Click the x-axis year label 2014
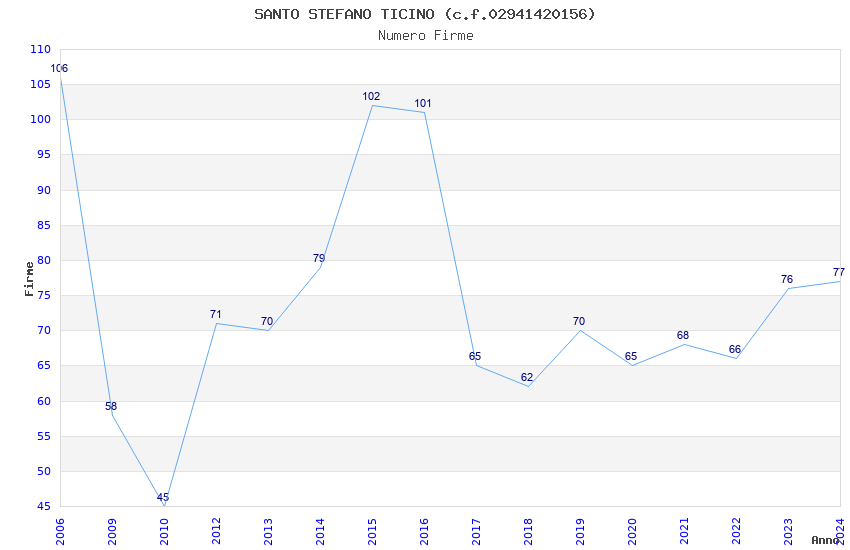This screenshot has height=550, width=850. [x=320, y=532]
